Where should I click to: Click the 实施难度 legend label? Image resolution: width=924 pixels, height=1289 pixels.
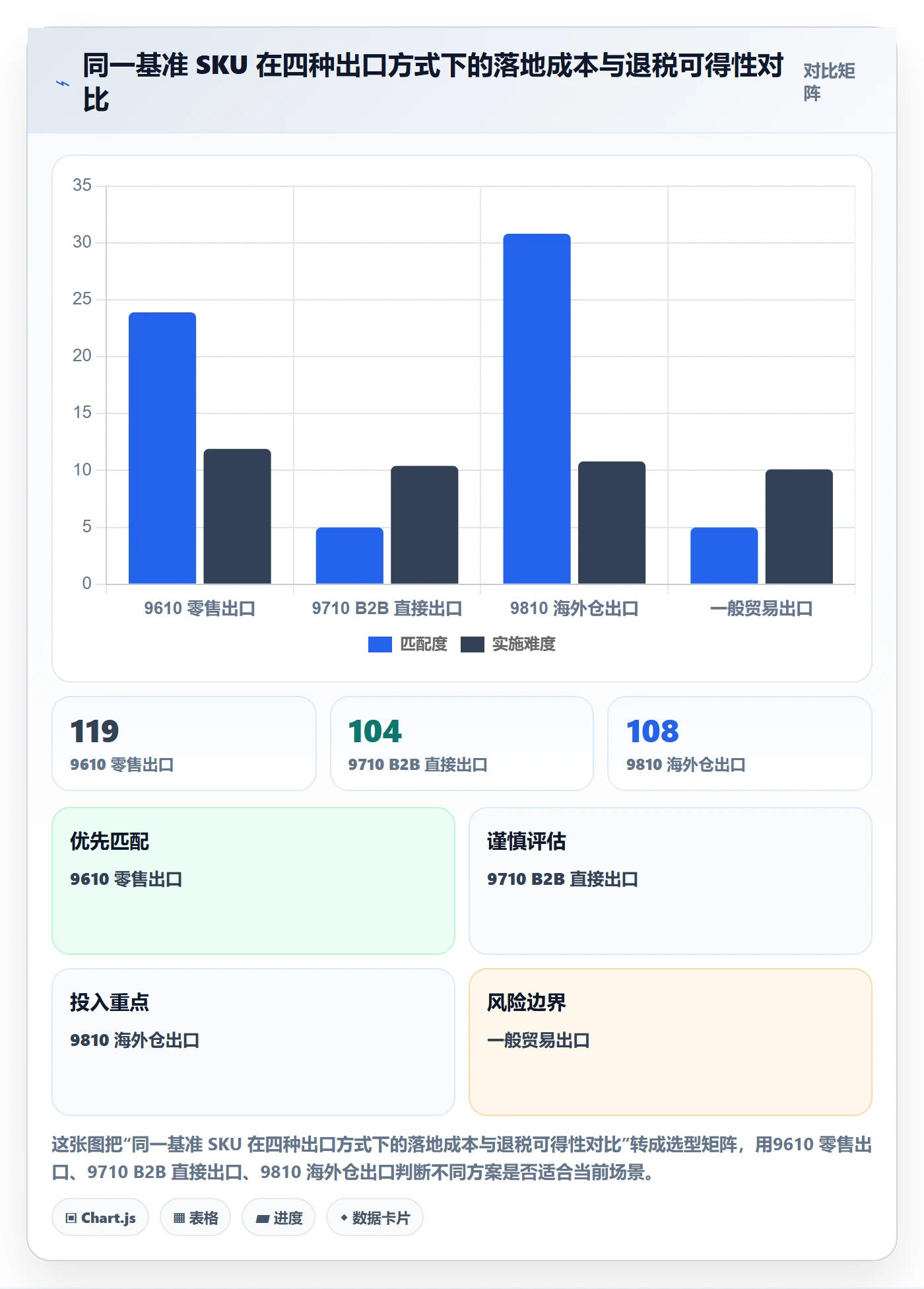(x=524, y=644)
